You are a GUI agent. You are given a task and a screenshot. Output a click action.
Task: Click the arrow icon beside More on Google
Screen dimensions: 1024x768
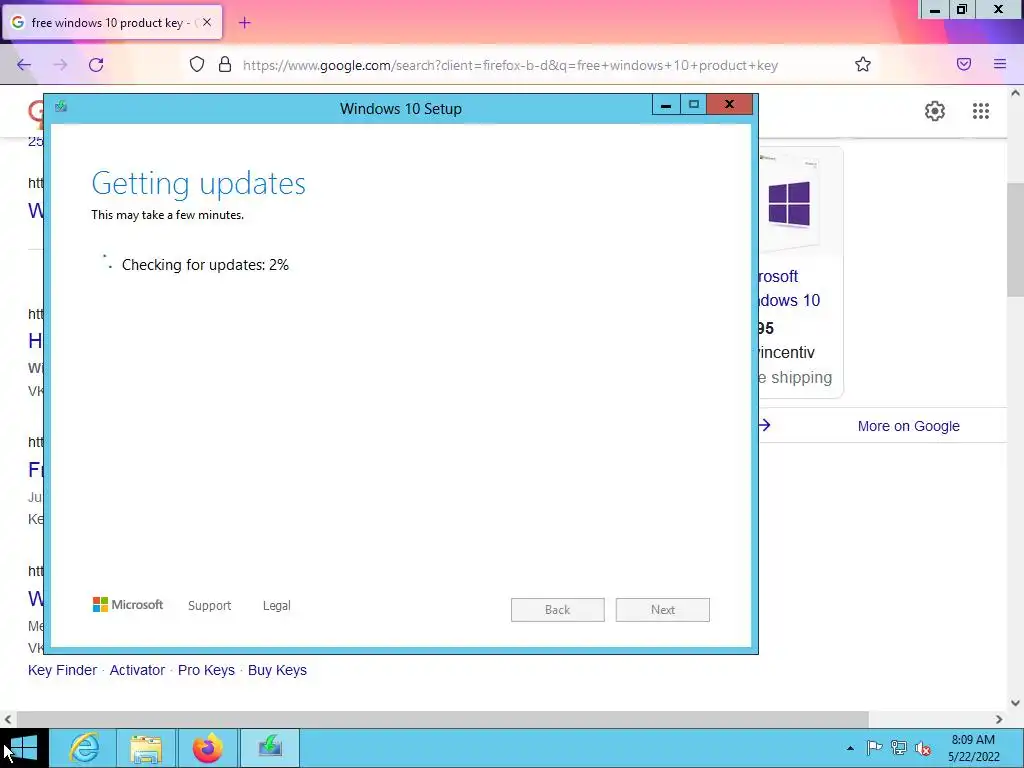click(x=765, y=425)
